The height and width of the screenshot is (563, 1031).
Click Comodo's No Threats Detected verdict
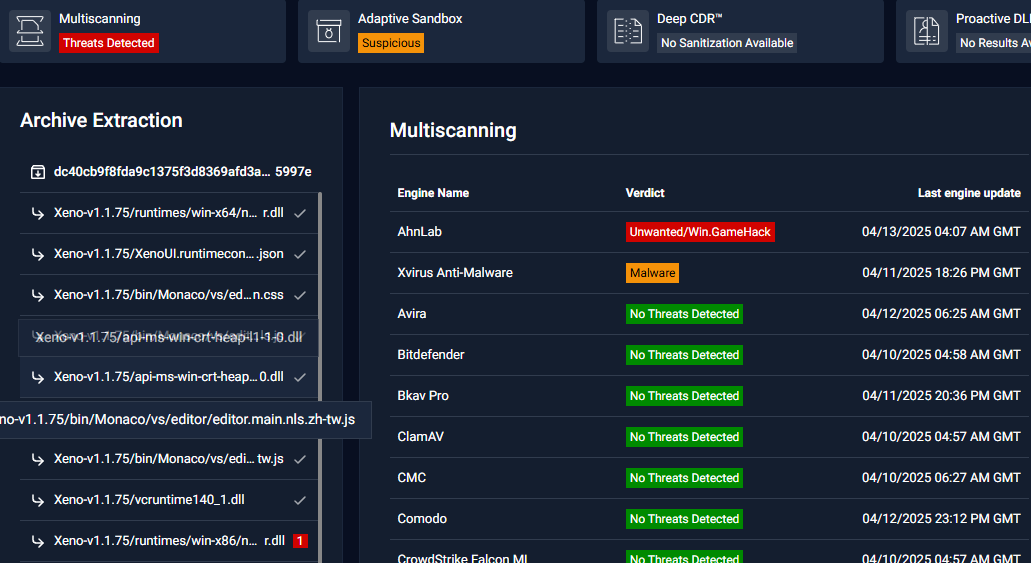(x=684, y=519)
